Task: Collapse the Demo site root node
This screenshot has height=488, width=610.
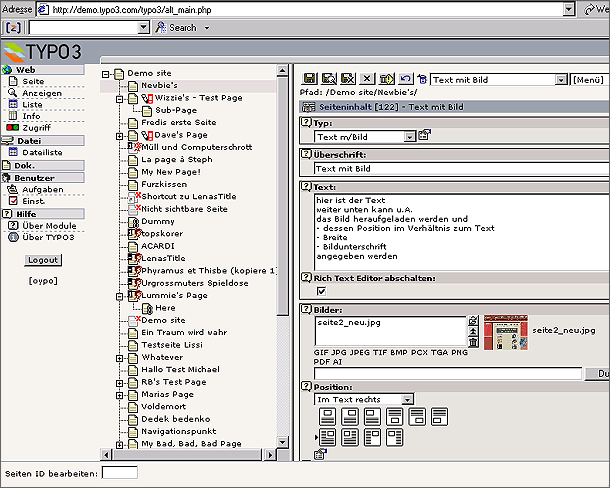Action: point(105,74)
